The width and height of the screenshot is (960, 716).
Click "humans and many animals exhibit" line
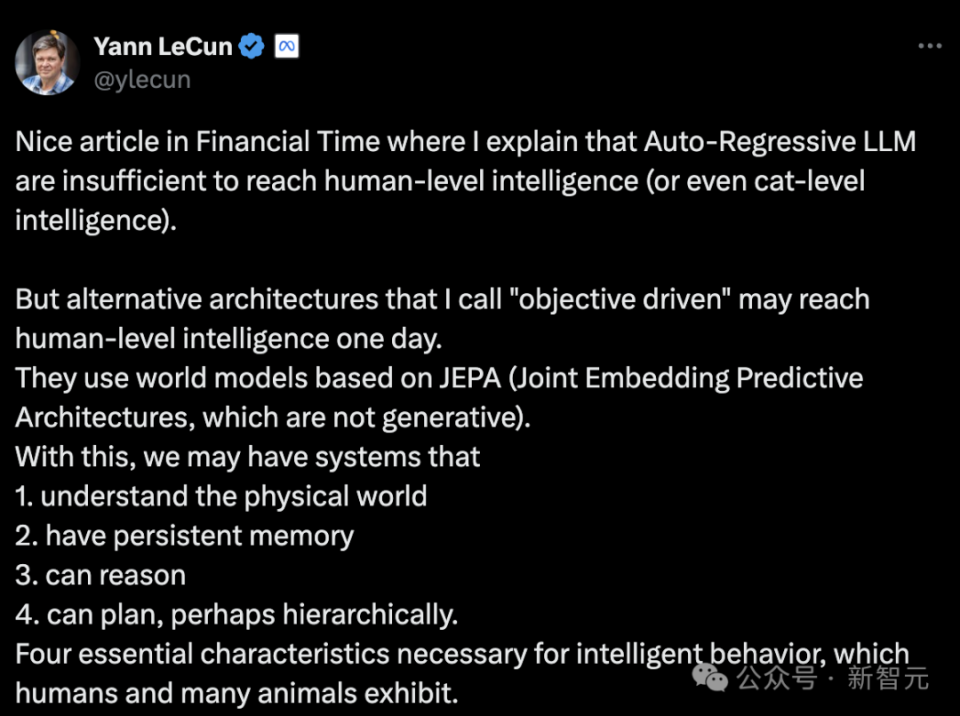coord(236,694)
